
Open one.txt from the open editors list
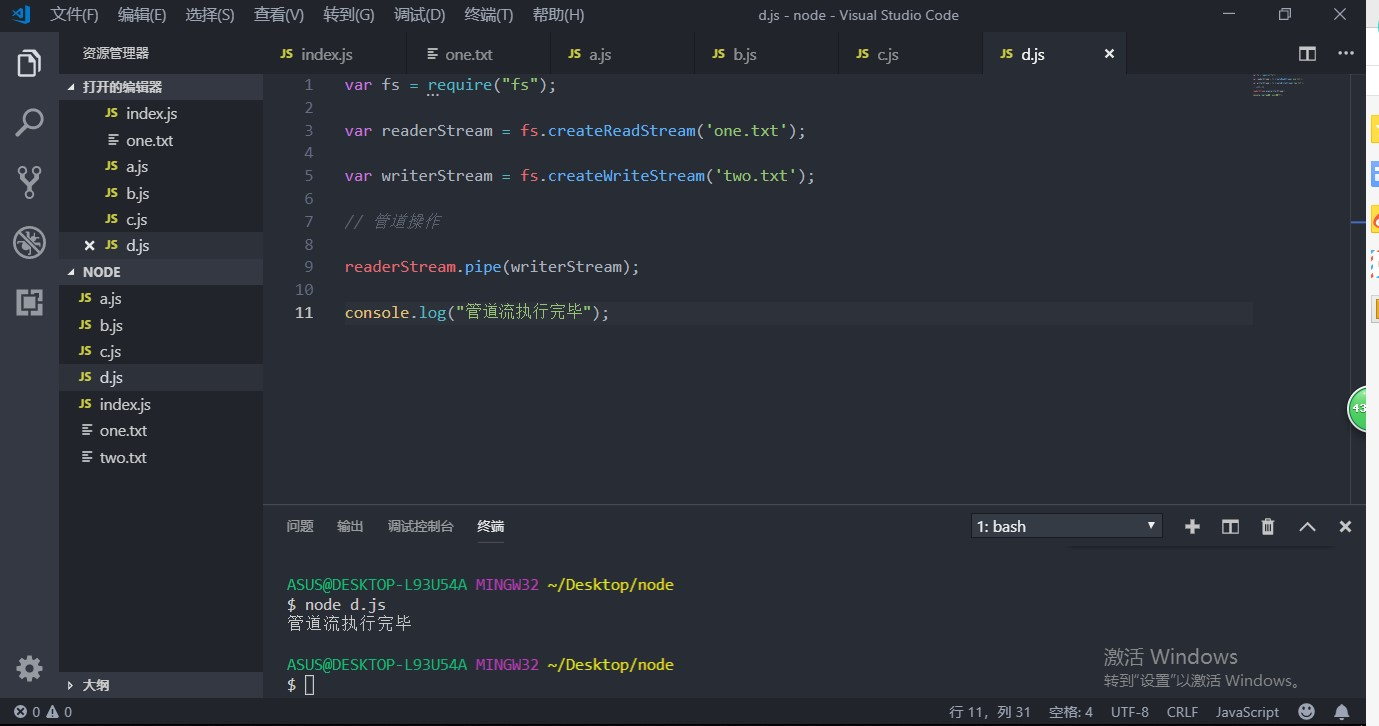[x=161, y=141]
